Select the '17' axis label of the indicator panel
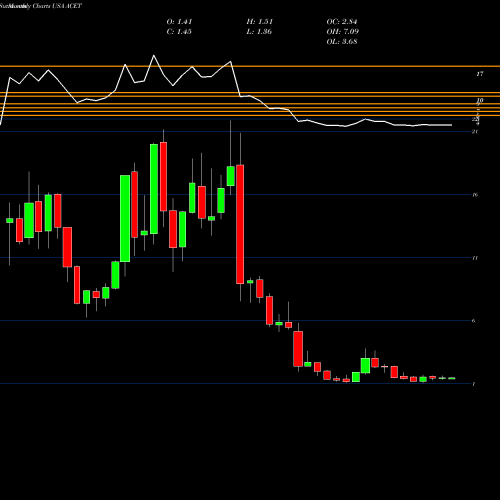This screenshot has width=500, height=500. tap(480, 74)
